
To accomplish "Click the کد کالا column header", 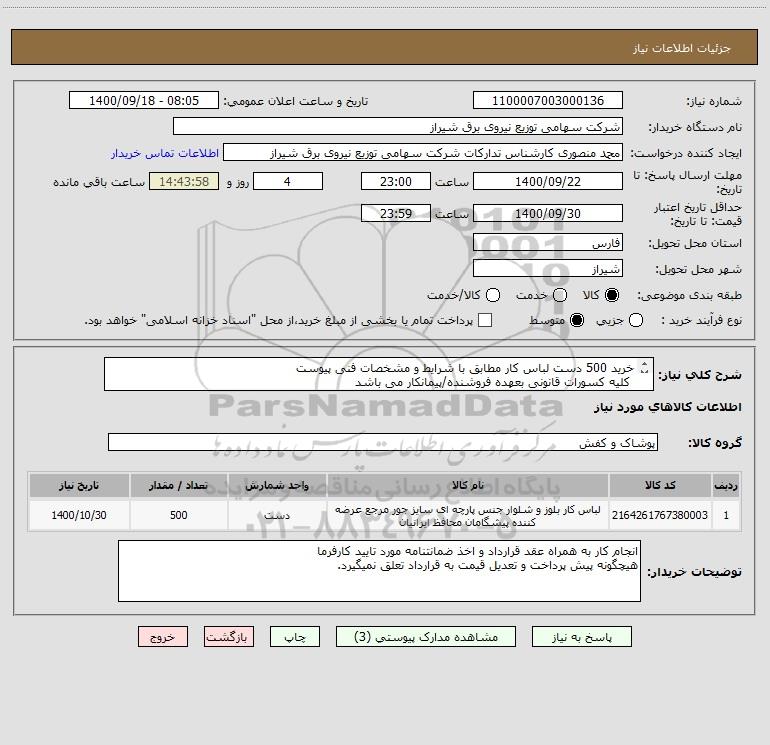I will [x=660, y=485].
